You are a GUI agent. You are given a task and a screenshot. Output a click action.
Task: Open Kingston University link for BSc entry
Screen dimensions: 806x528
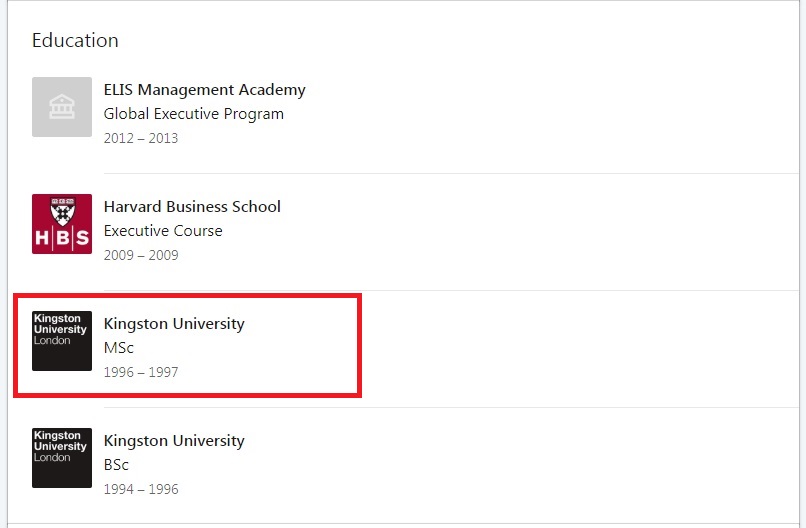174,441
